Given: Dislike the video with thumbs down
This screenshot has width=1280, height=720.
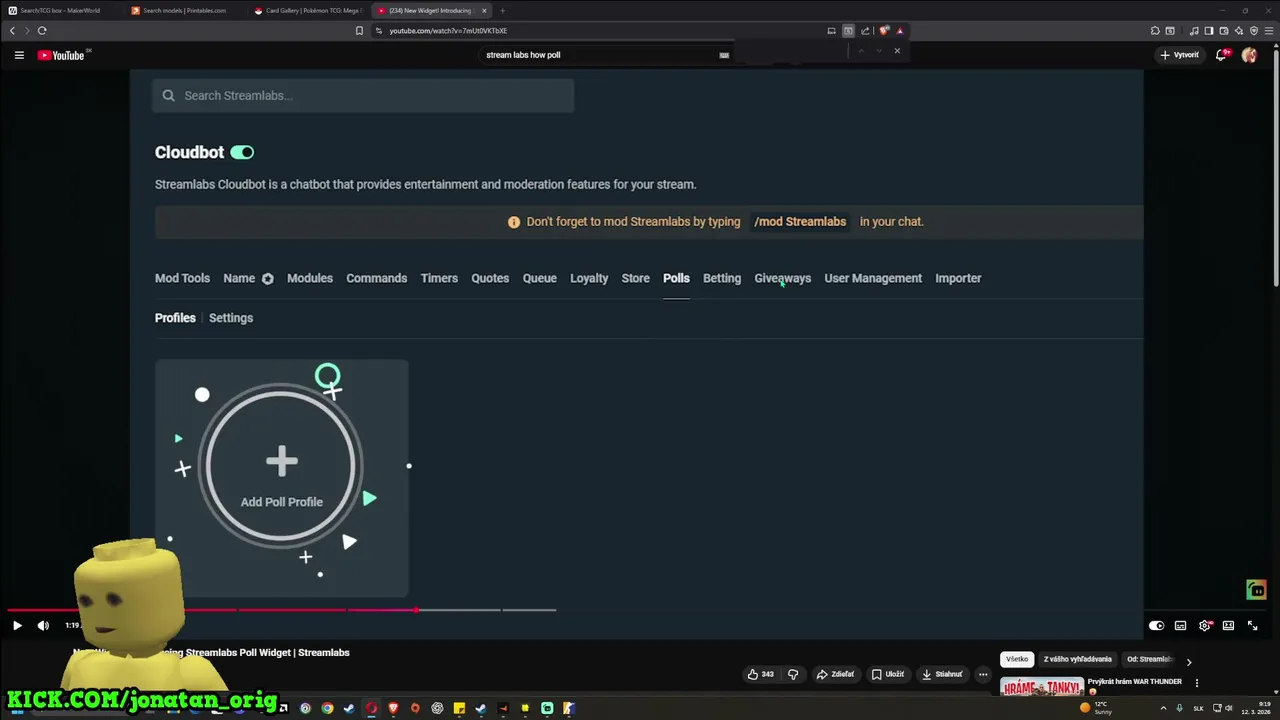Looking at the screenshot, I should [x=793, y=674].
